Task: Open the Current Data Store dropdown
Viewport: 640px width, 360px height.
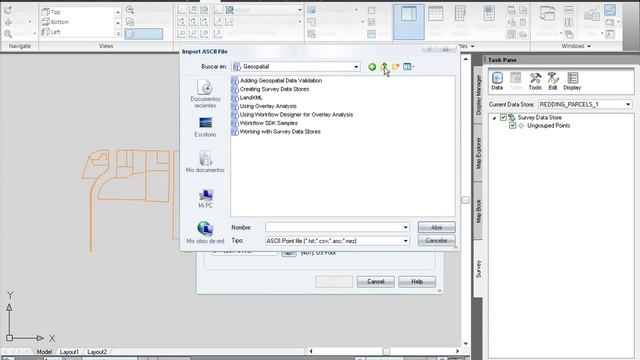Action: pos(628,104)
